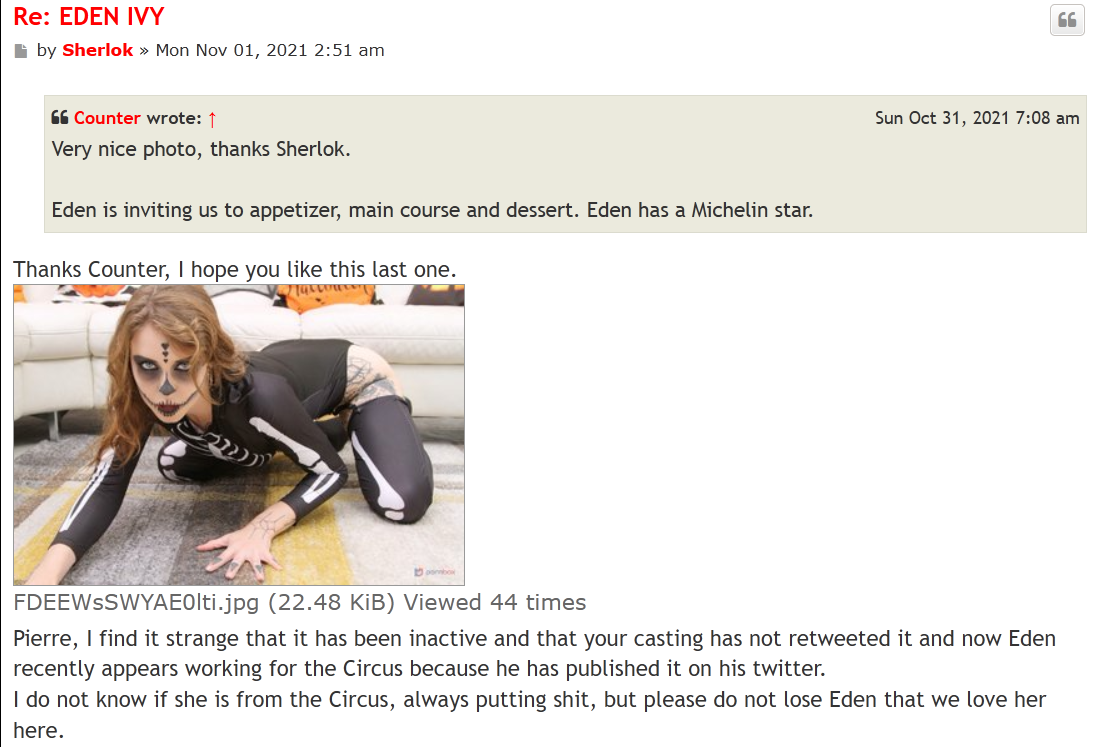This screenshot has width=1102, height=747.
Task: Click the line starting 'I do not know if she'
Action: tap(530, 699)
